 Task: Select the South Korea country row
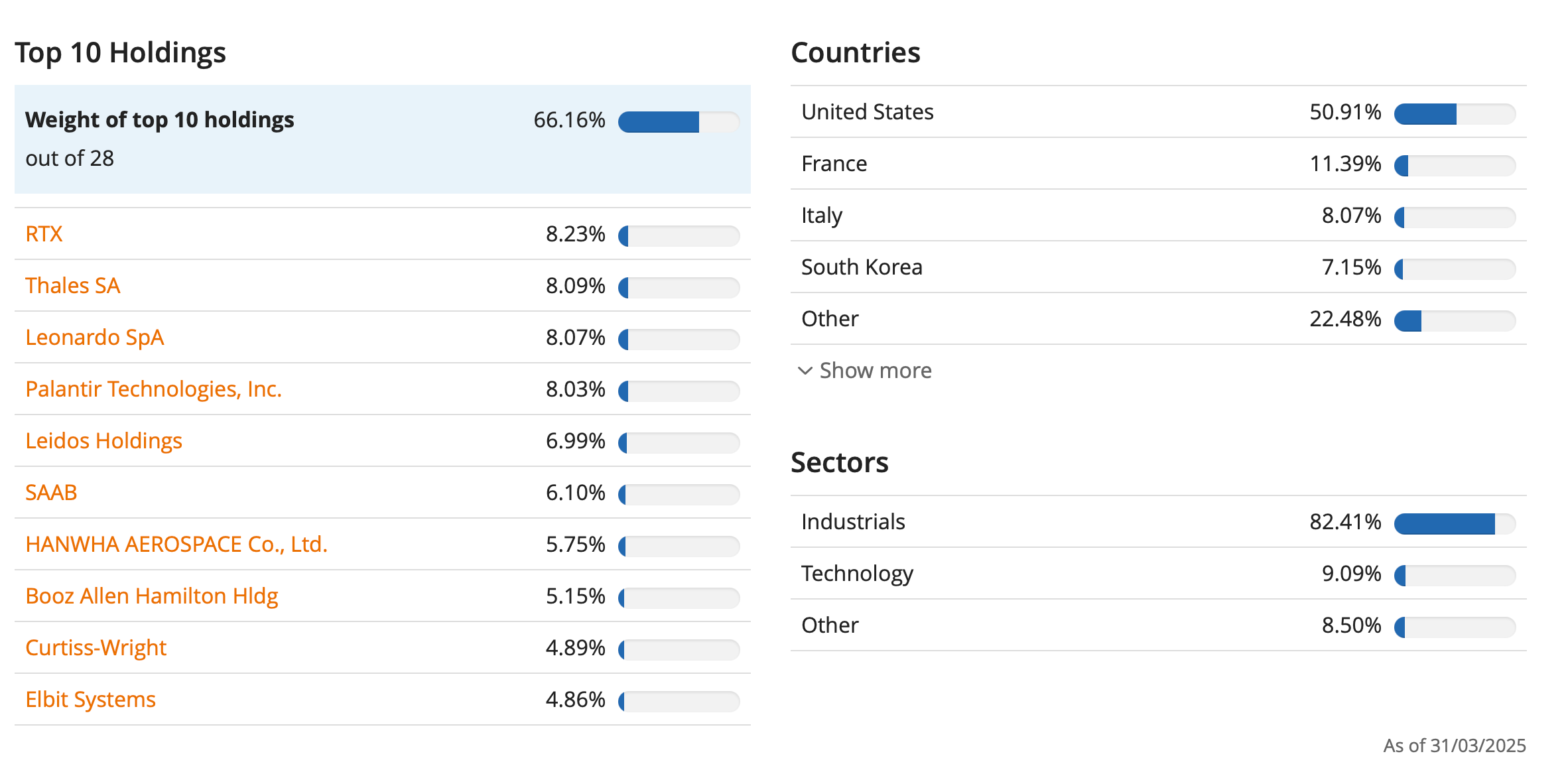1159,267
